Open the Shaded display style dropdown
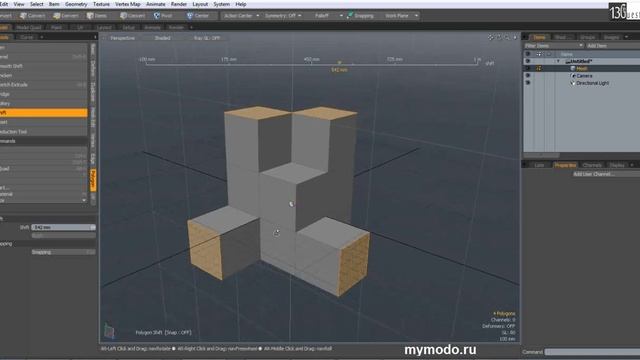This screenshot has width=640, height=360. 162,38
